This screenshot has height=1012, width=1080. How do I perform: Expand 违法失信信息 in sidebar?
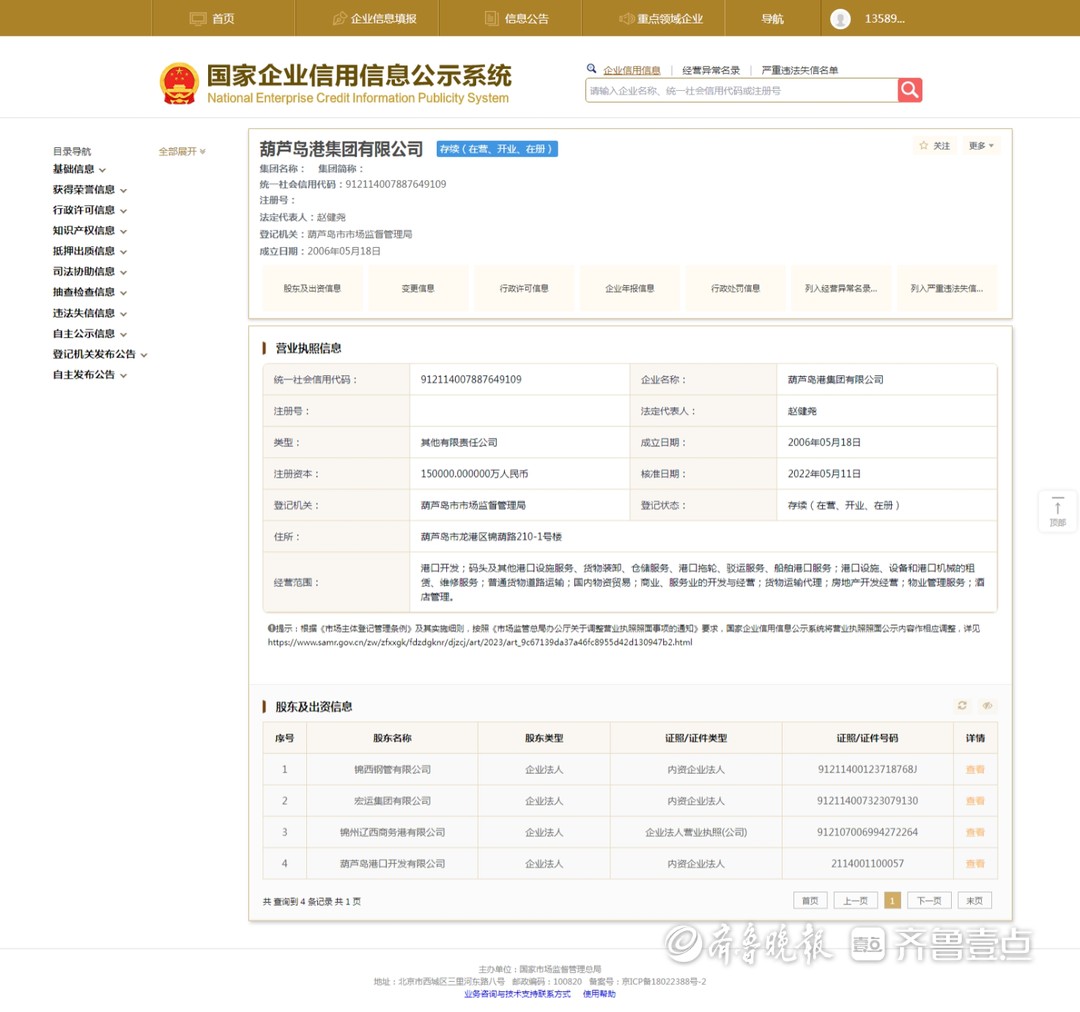point(90,313)
